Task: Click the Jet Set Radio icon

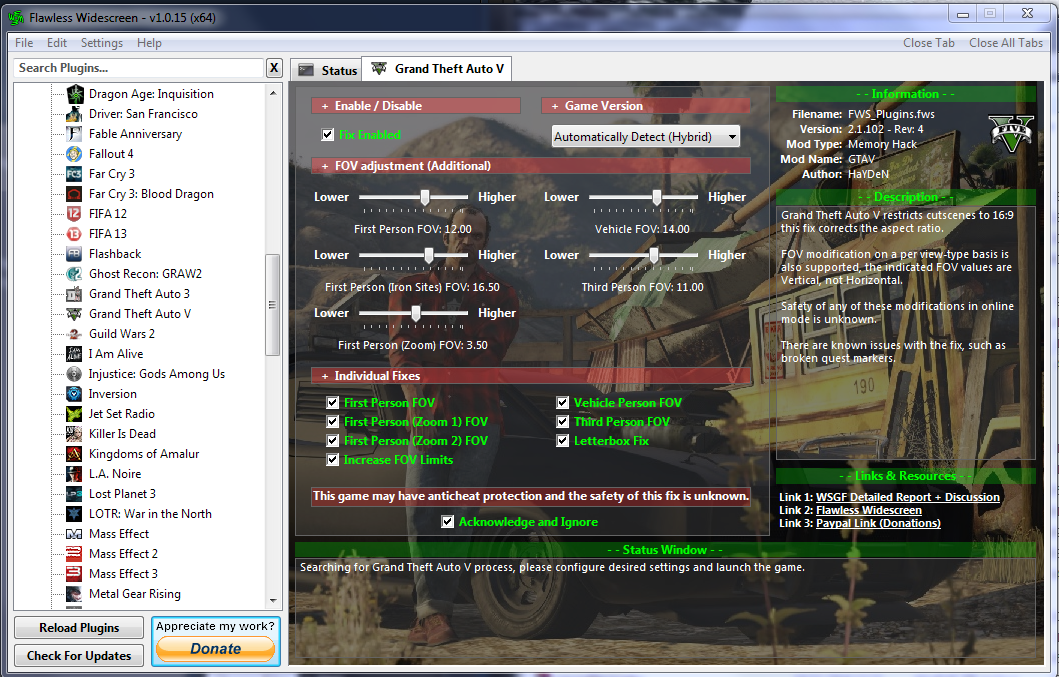Action: [x=74, y=414]
